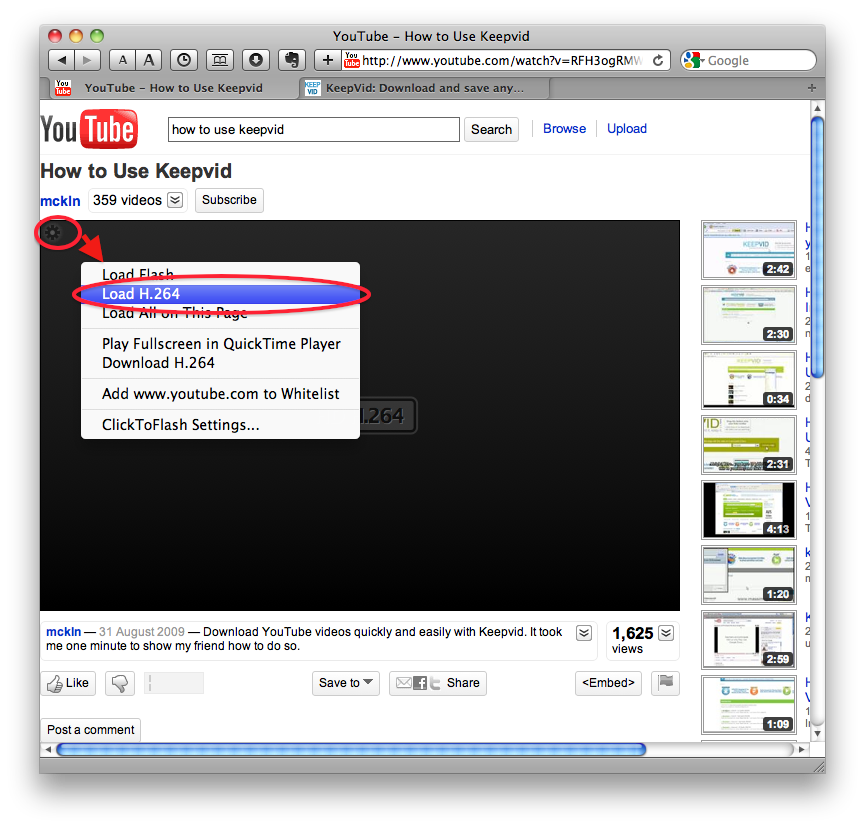The width and height of the screenshot is (865, 828).
Task: Open related video thumbnail 0:34
Action: click(x=749, y=380)
